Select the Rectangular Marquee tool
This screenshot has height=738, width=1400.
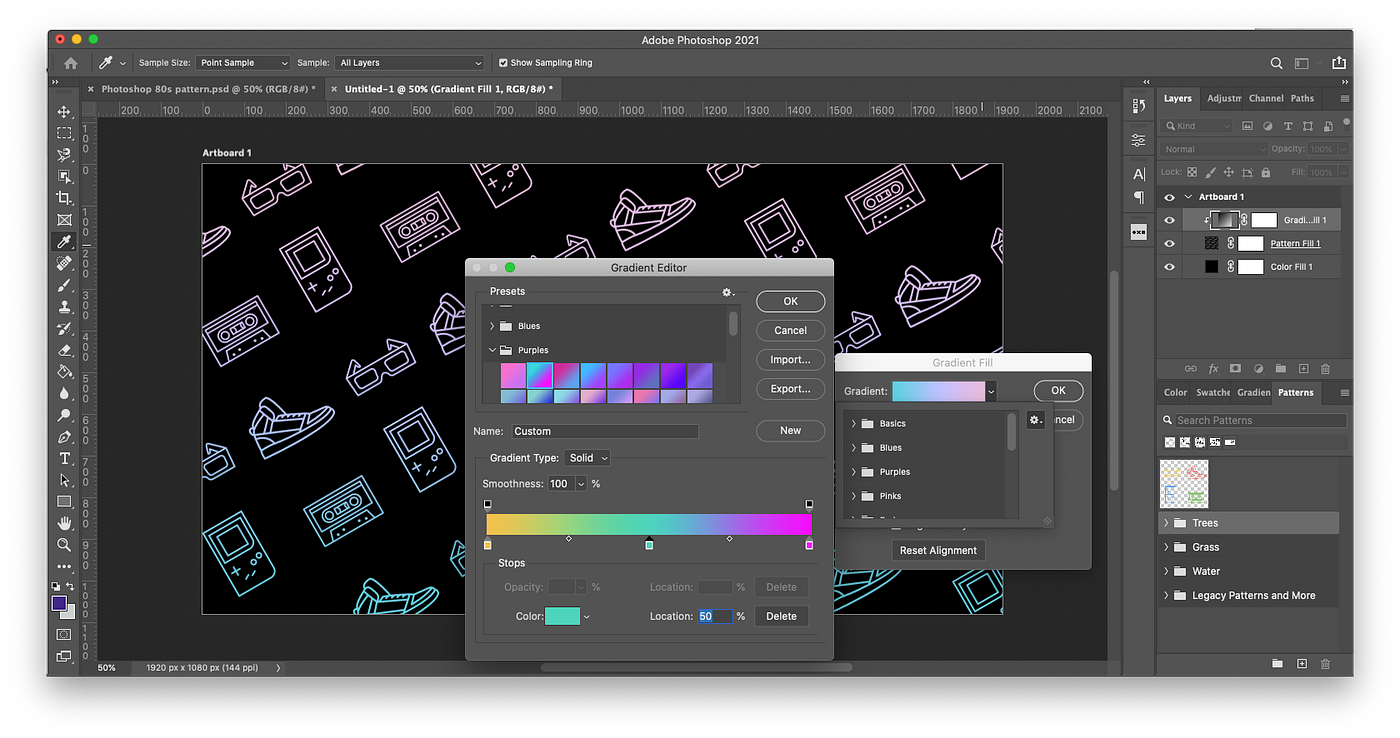tap(64, 133)
